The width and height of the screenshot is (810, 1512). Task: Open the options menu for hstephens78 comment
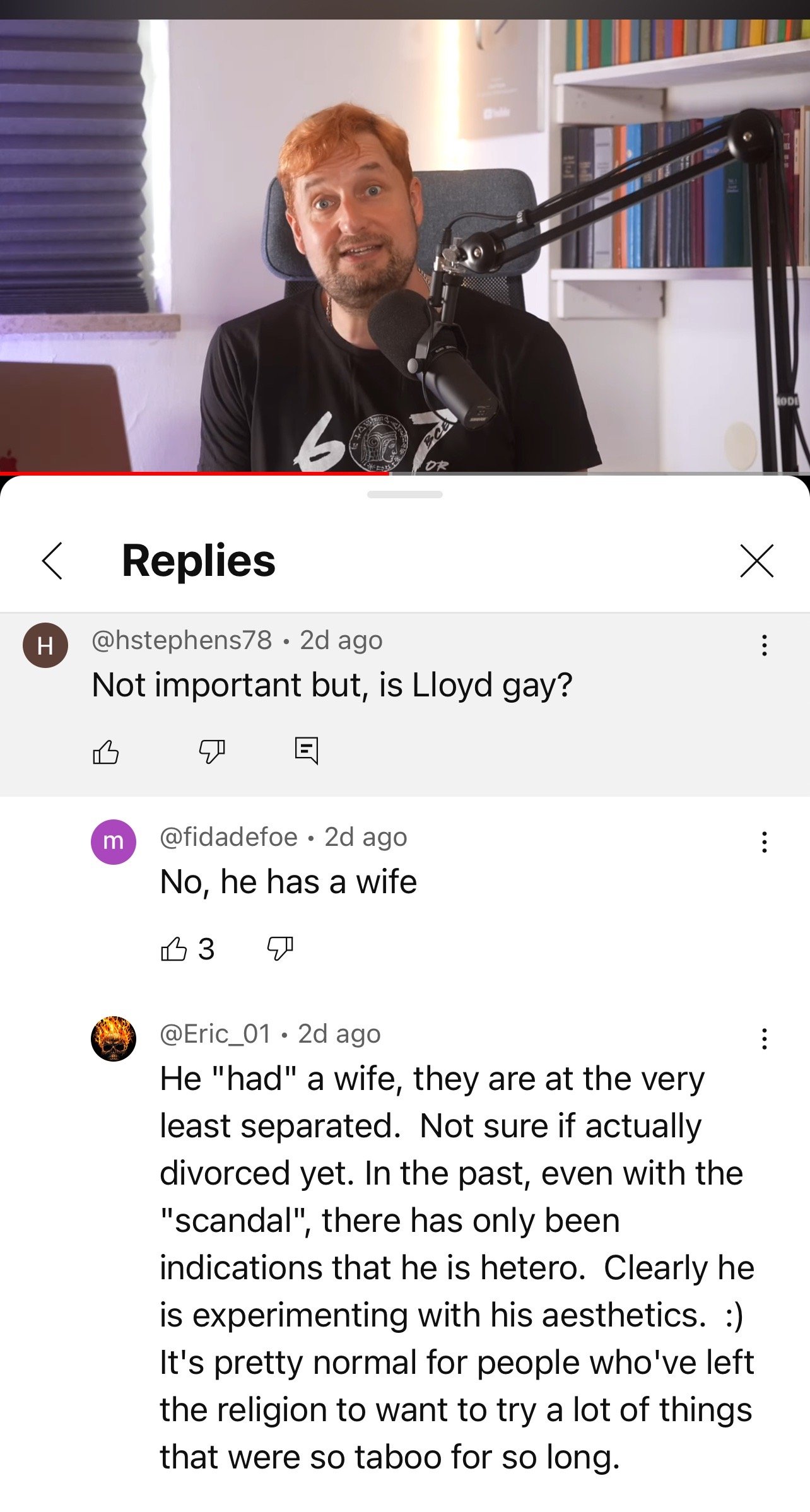pyautogui.click(x=764, y=645)
